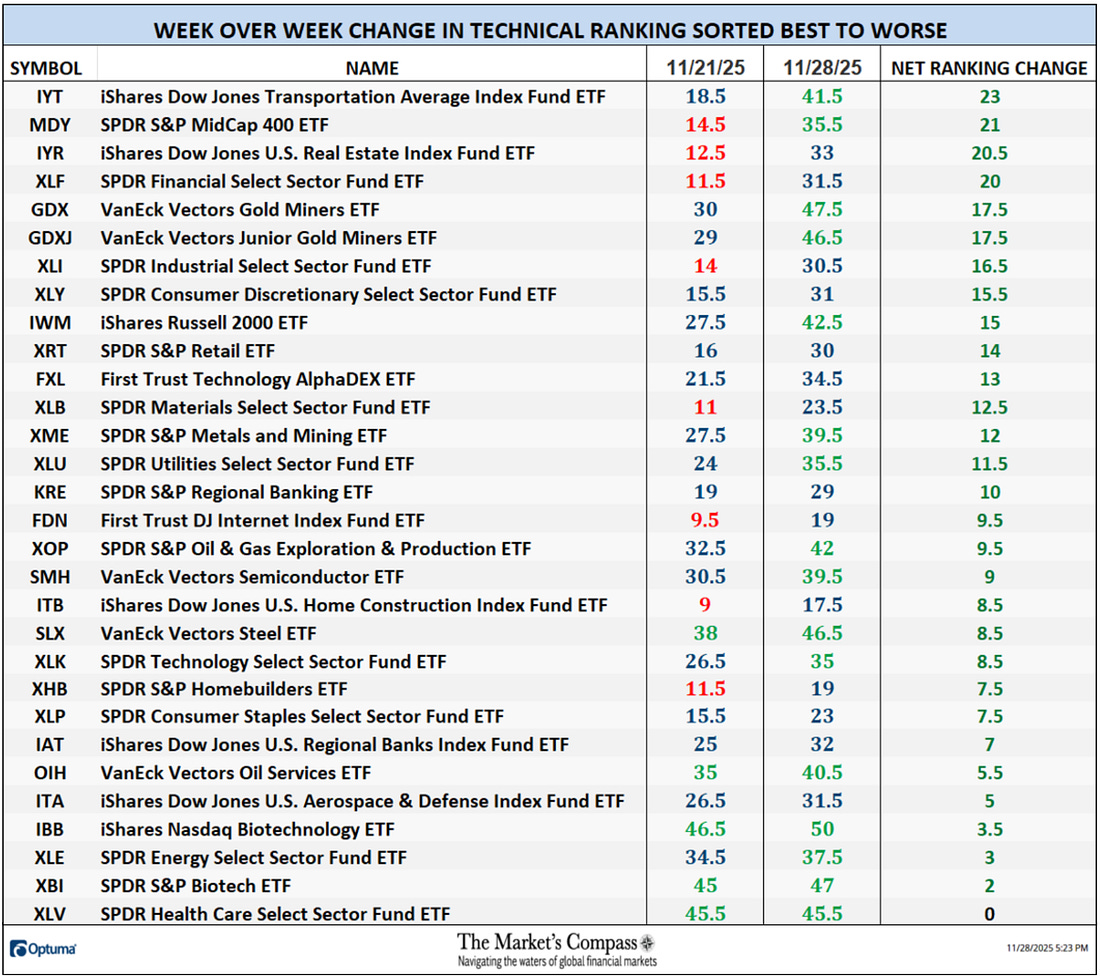Click the IAT symbol cell
The height and width of the screenshot is (976, 1100).
coord(50,744)
